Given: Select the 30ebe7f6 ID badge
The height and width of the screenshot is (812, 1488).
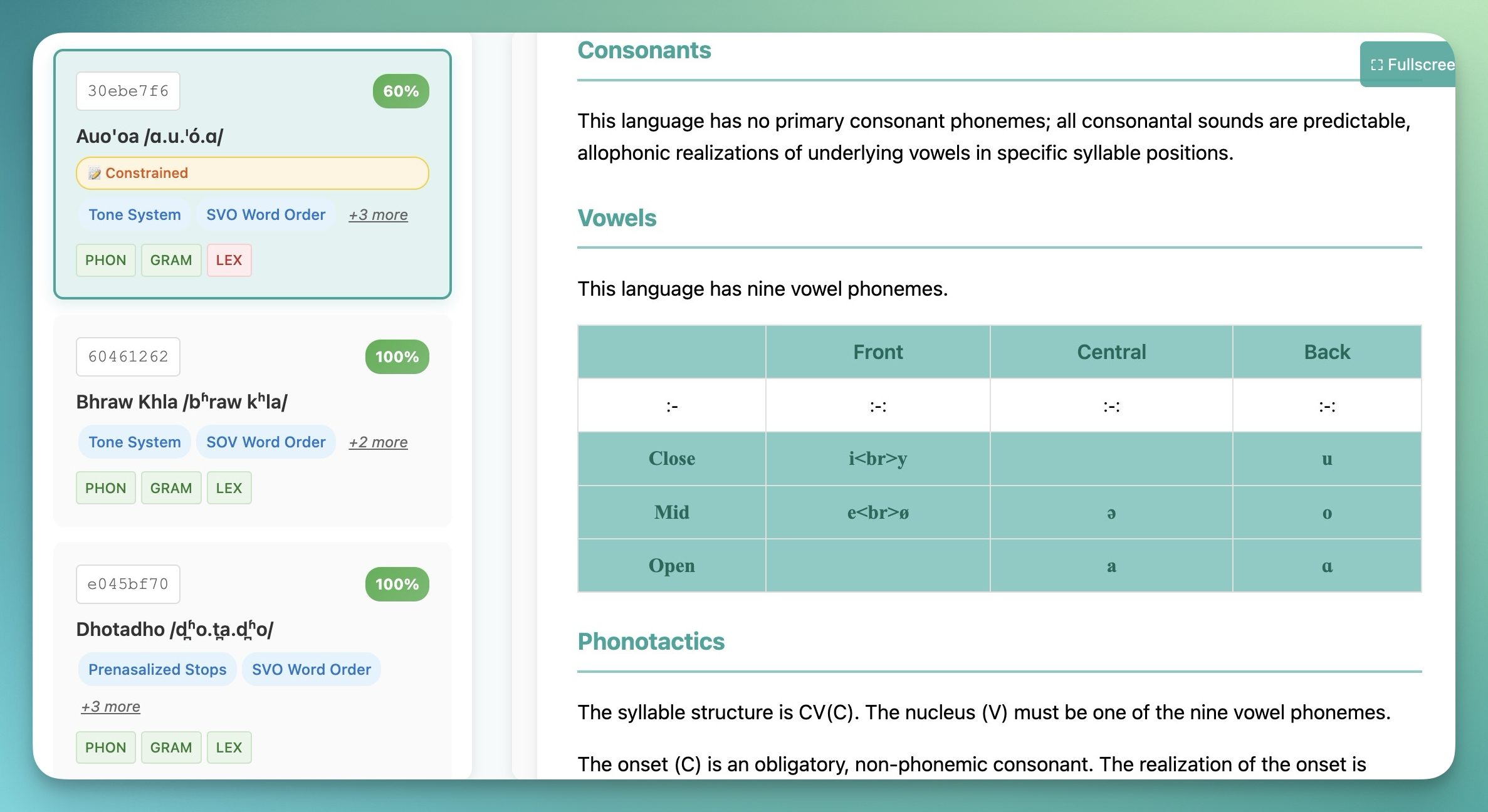Looking at the screenshot, I should 128,91.
